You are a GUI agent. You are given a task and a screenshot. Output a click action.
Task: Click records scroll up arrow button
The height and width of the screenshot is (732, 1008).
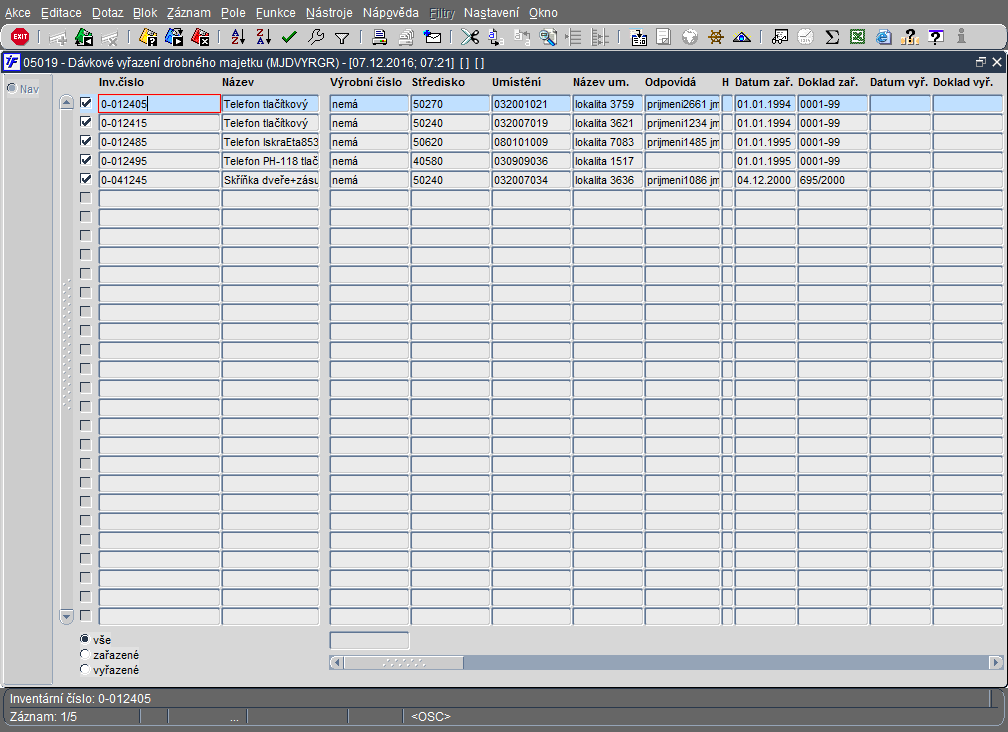coord(66,102)
